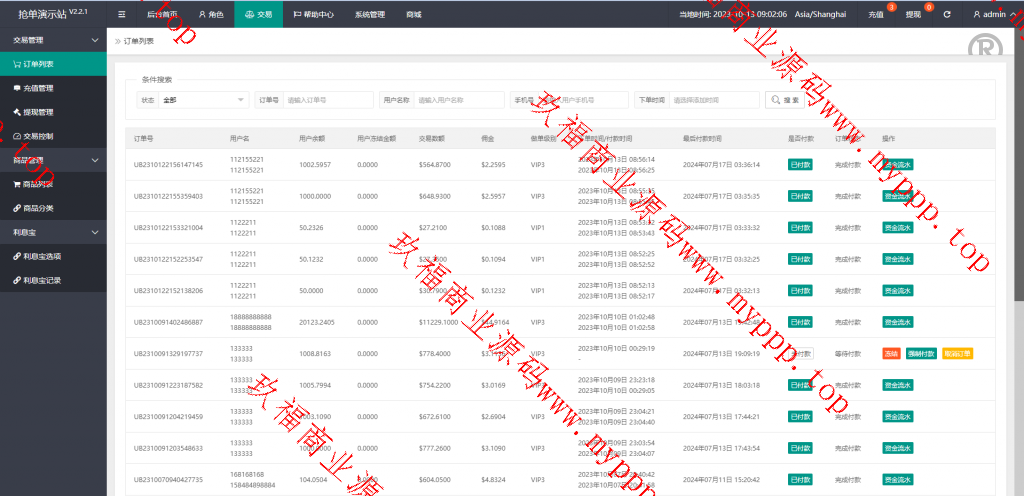Viewport: 1024px width, 496px height.
Task: Open 商品列表 with the cart icon
Action: click(38, 184)
